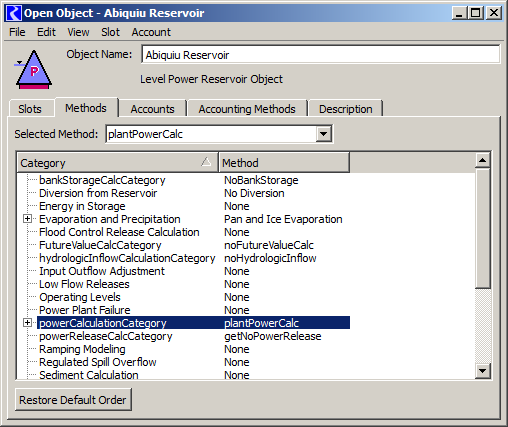
Task: Maximize the Open Object window
Action: (476, 13)
